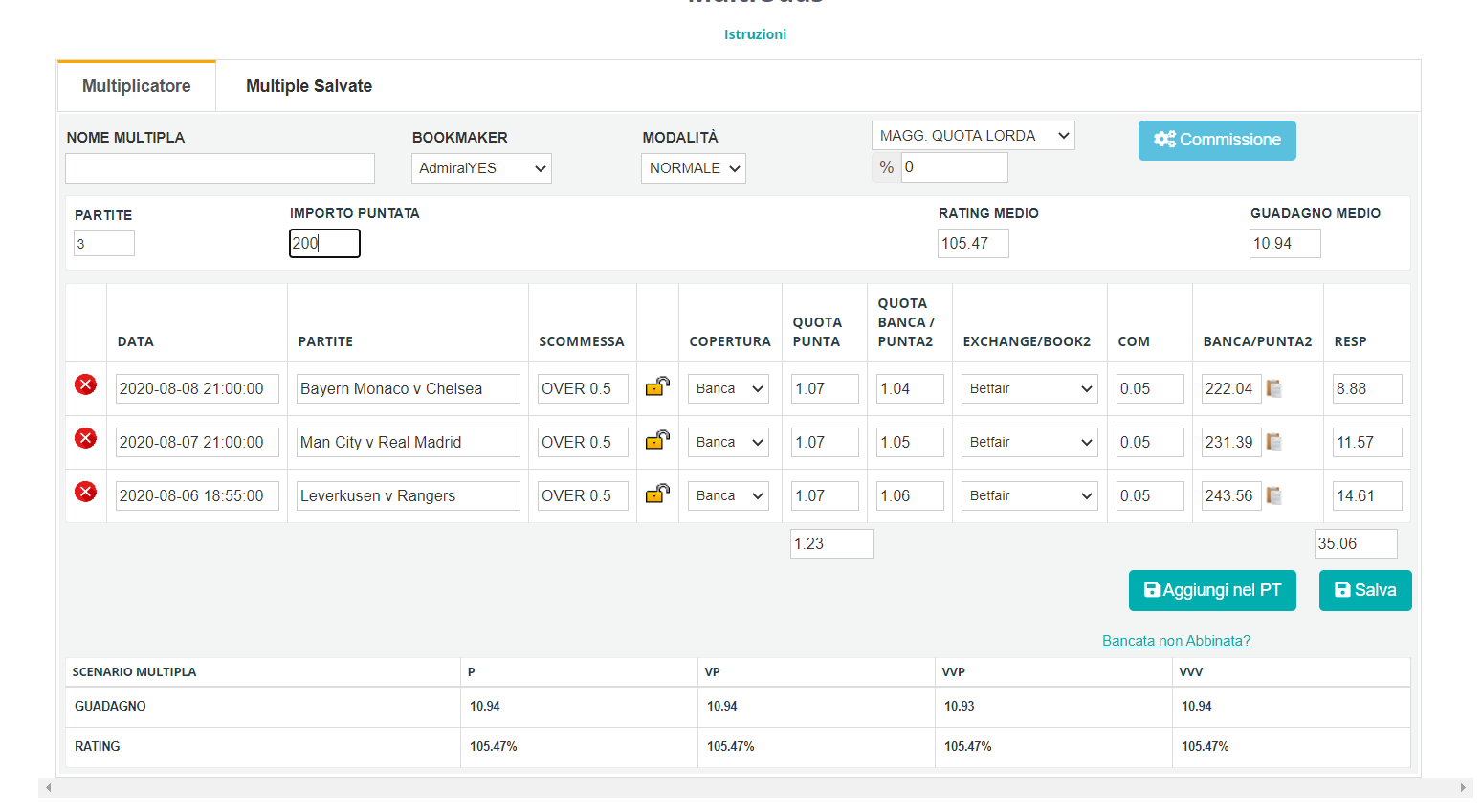The image size is (1482, 812).
Task: Expand the MAGG. QUOTA LORDA dropdown
Action: point(973,136)
